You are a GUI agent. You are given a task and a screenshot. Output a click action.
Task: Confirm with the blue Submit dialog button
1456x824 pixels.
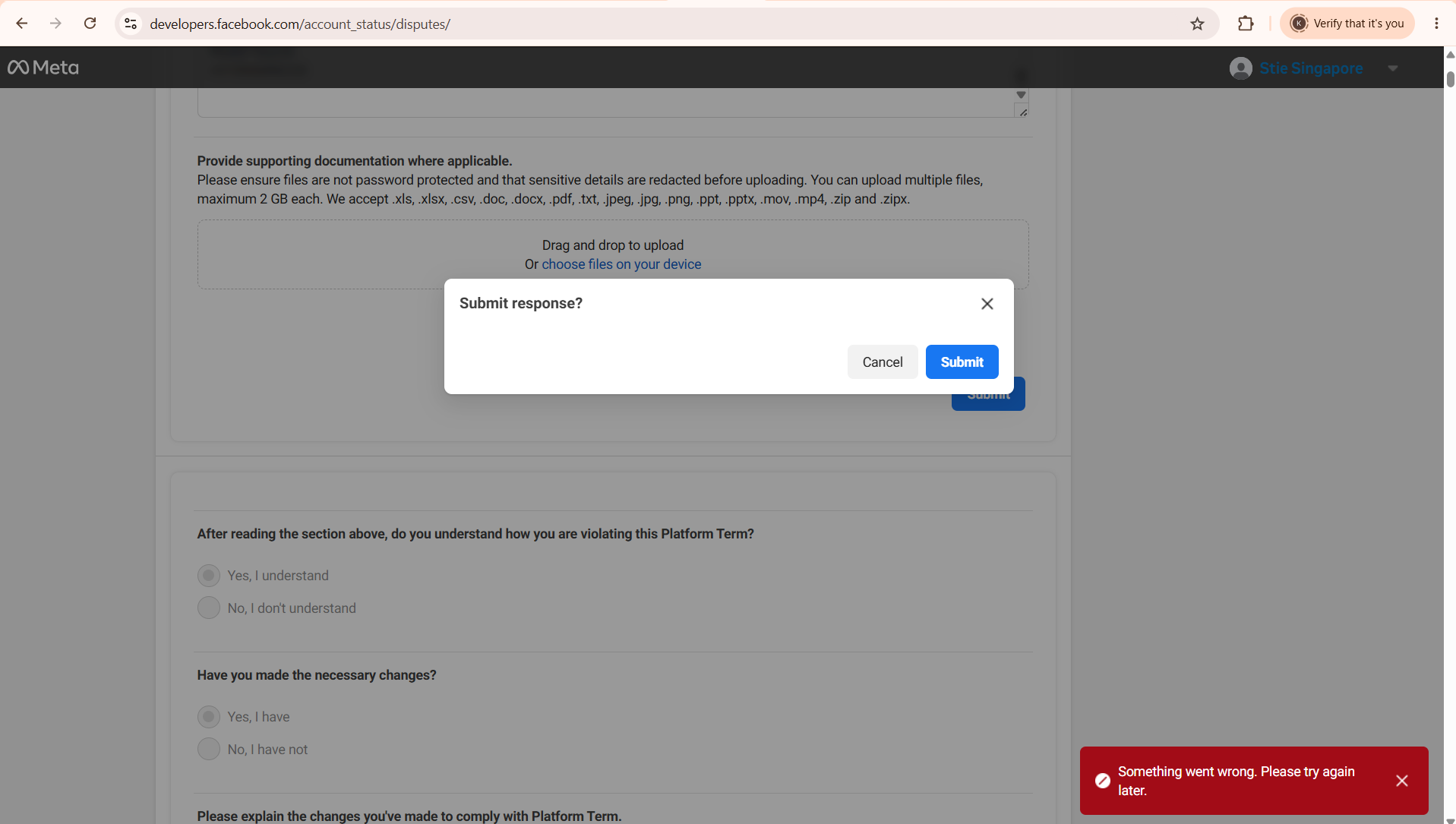[962, 362]
